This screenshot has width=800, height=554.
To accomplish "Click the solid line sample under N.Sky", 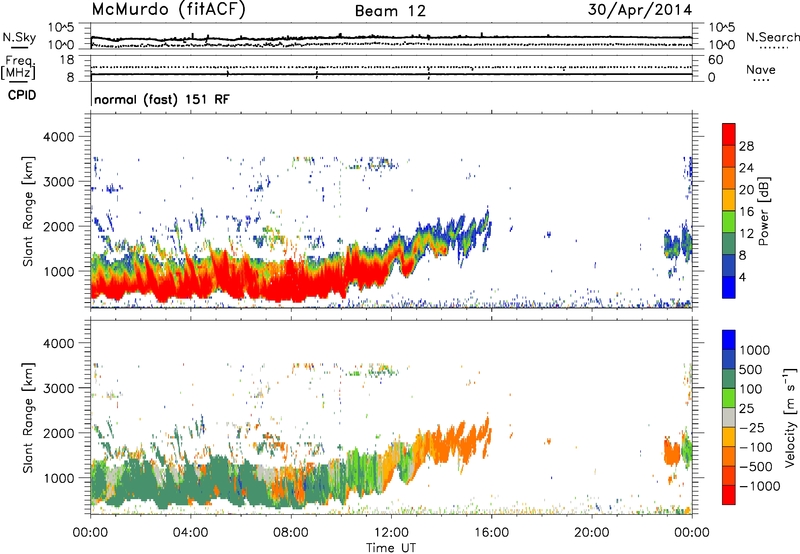I will coord(19,47).
